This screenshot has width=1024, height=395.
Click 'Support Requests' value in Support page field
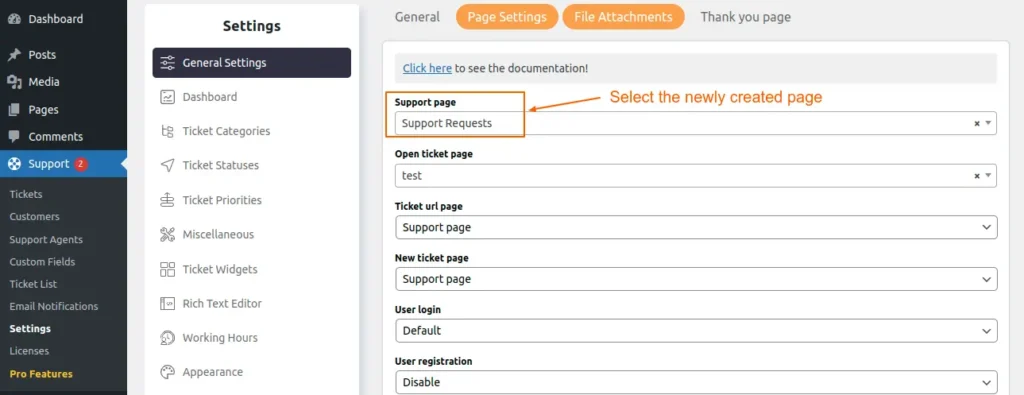(447, 123)
